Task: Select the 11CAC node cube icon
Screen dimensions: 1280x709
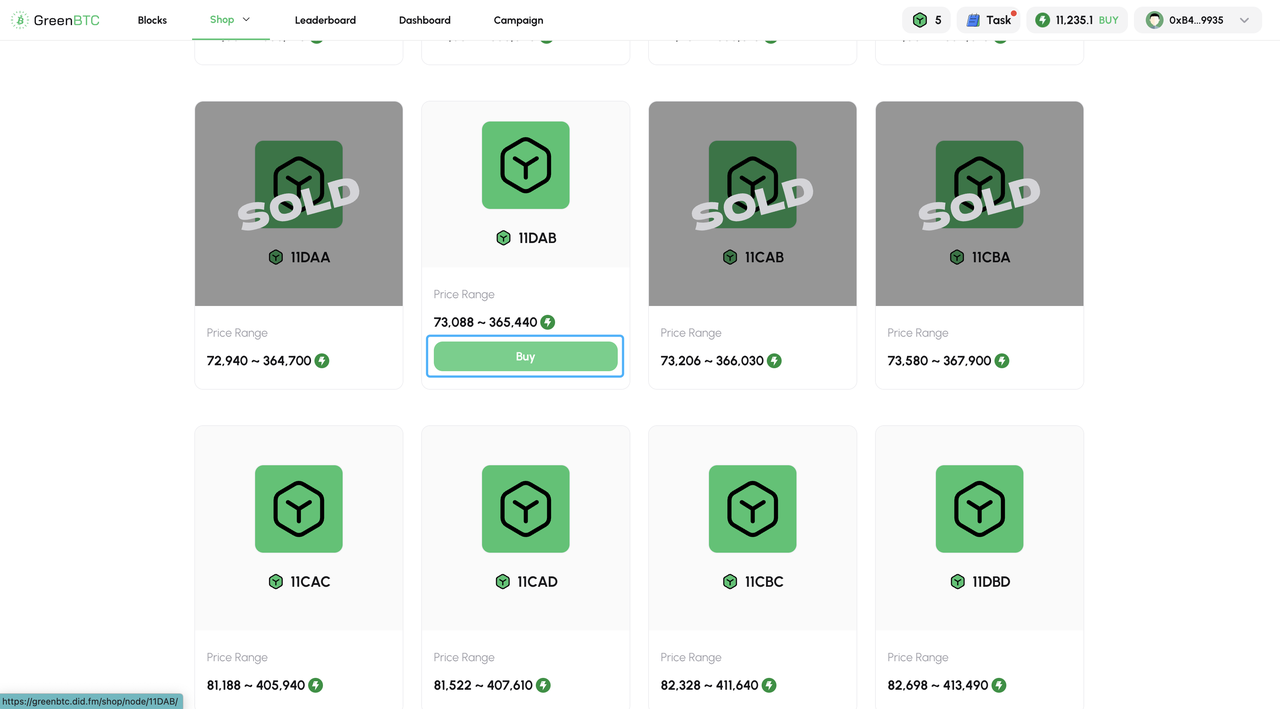Action: click(298, 509)
